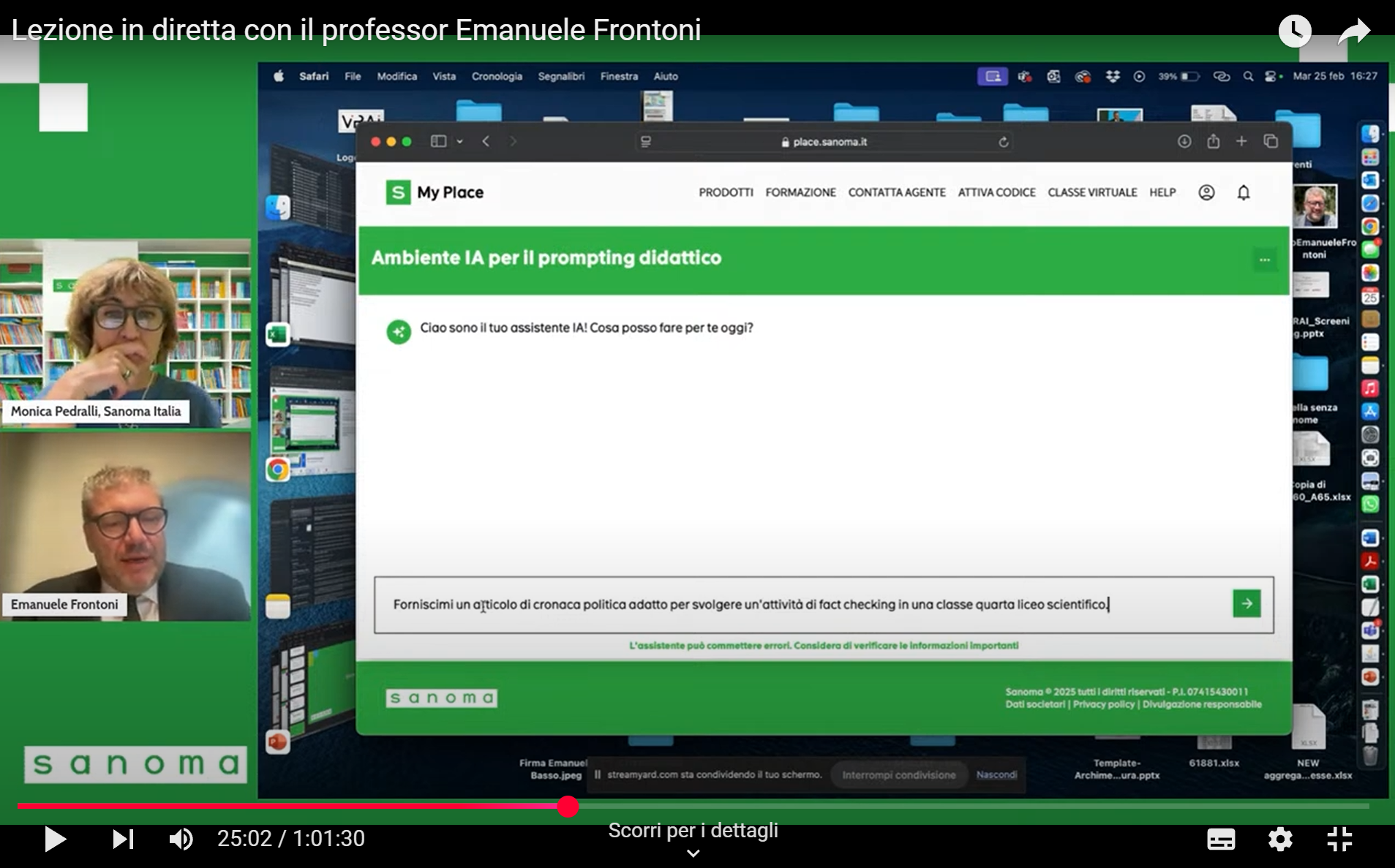Viewport: 1395px width, 868px height.
Task: Open CLASSE VIRTUALE
Action: click(x=1092, y=192)
